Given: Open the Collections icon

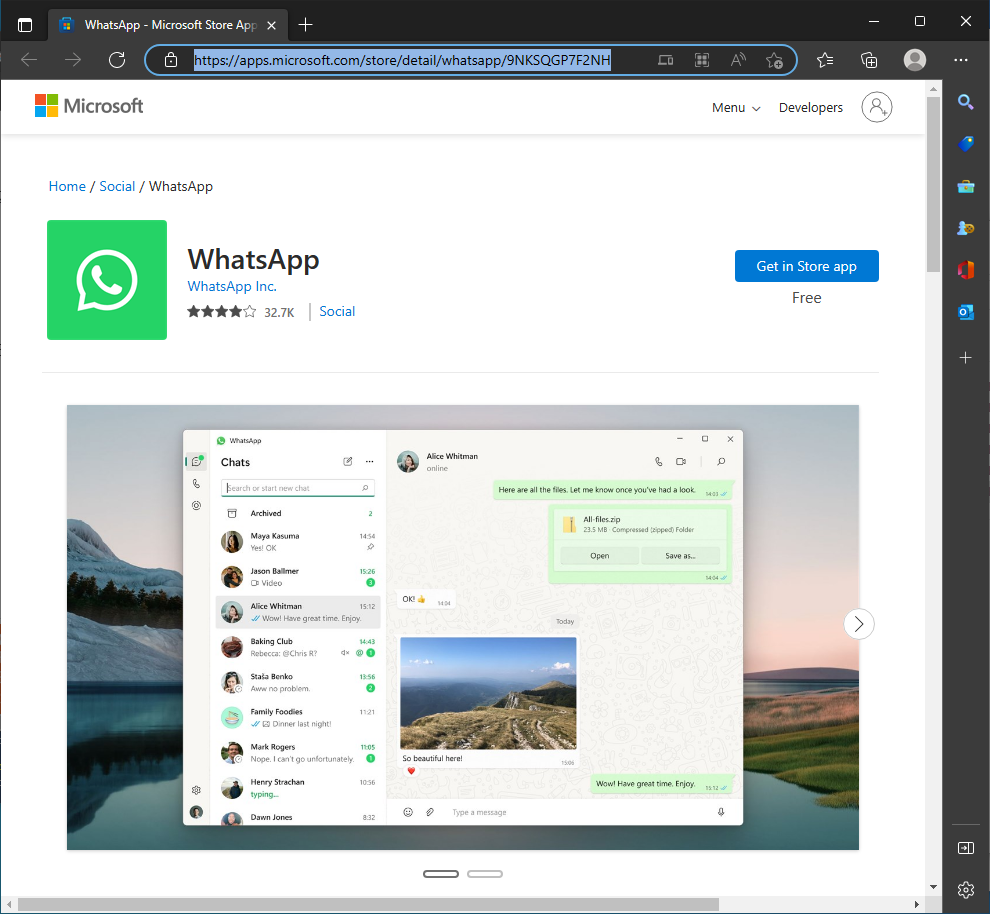Looking at the screenshot, I should (869, 60).
